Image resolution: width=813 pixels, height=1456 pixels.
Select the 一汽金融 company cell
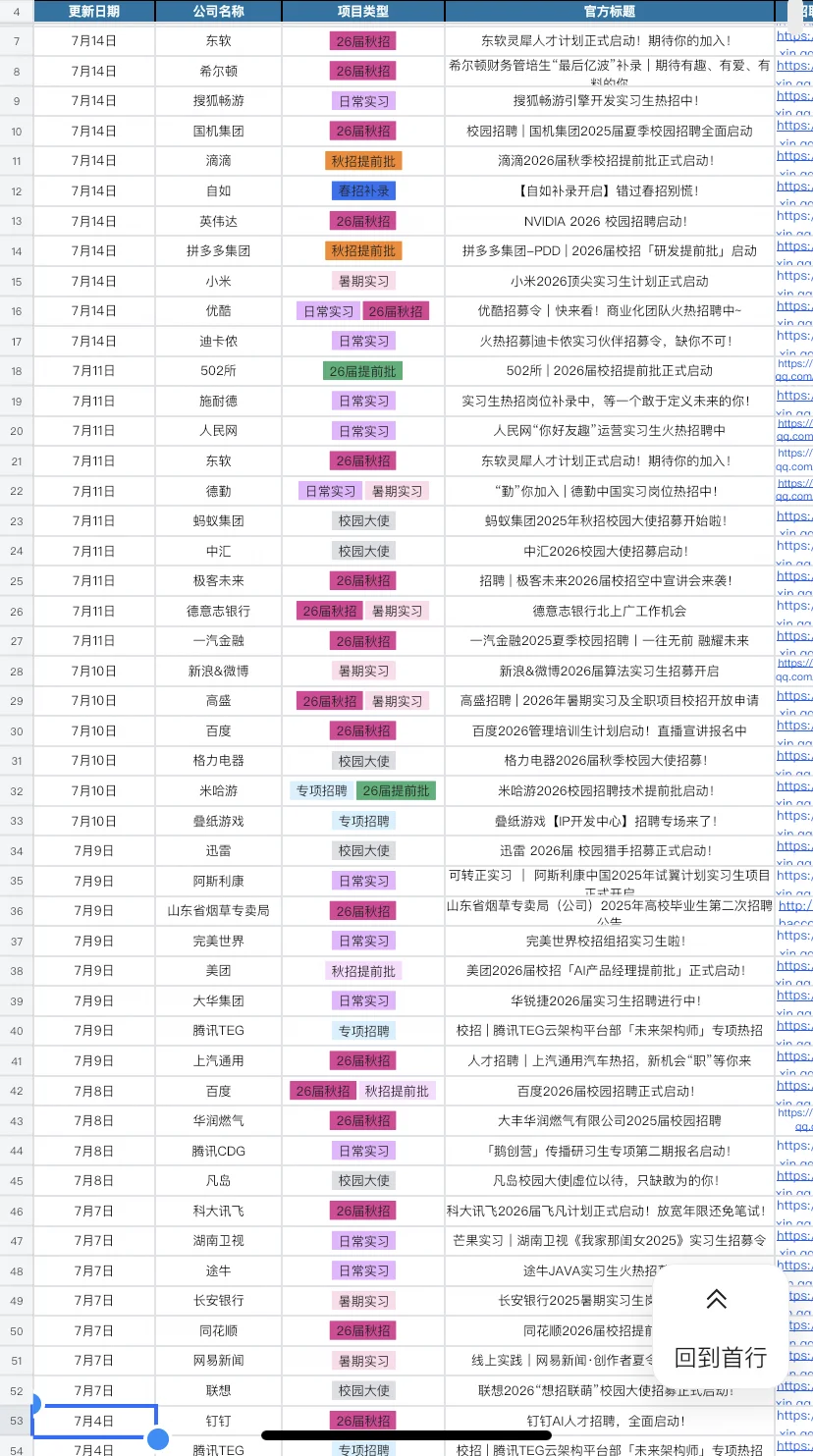tap(219, 641)
